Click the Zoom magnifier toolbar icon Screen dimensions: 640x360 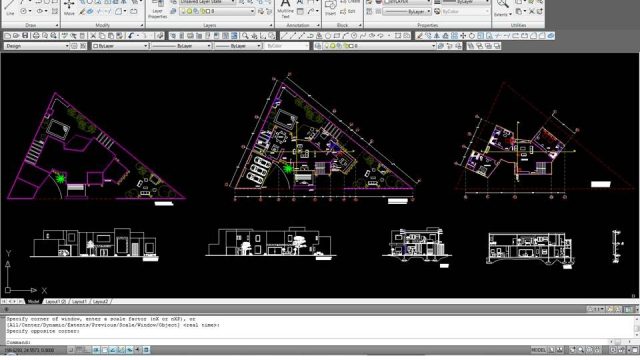[245, 36]
